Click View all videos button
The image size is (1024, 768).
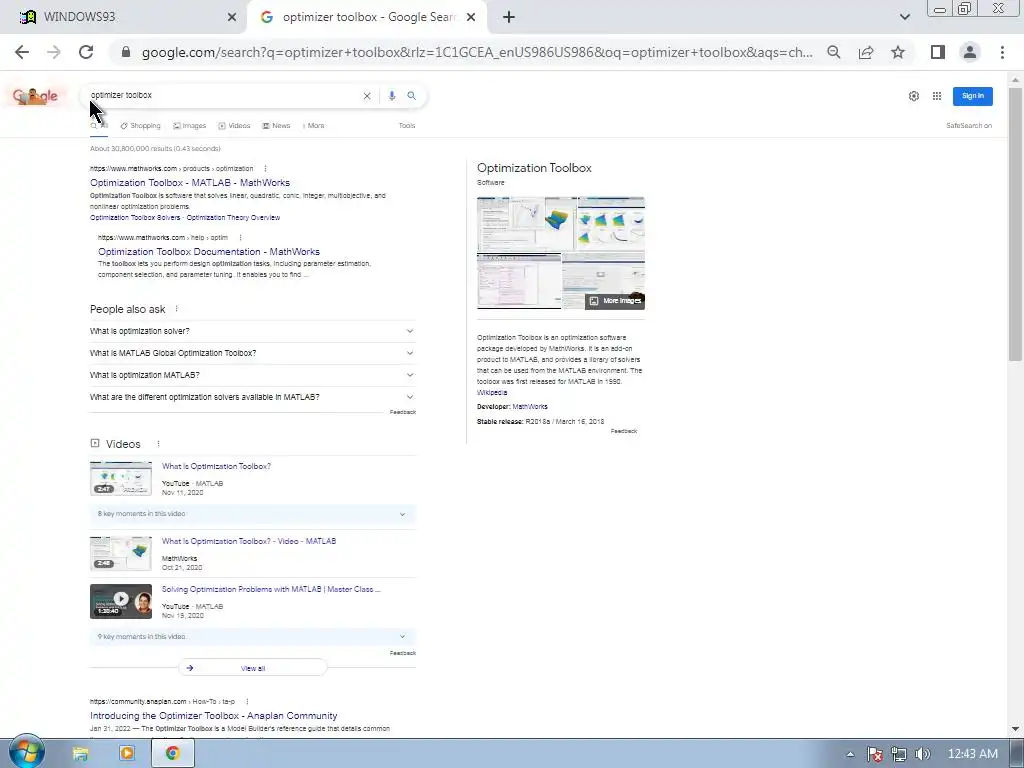point(253,668)
